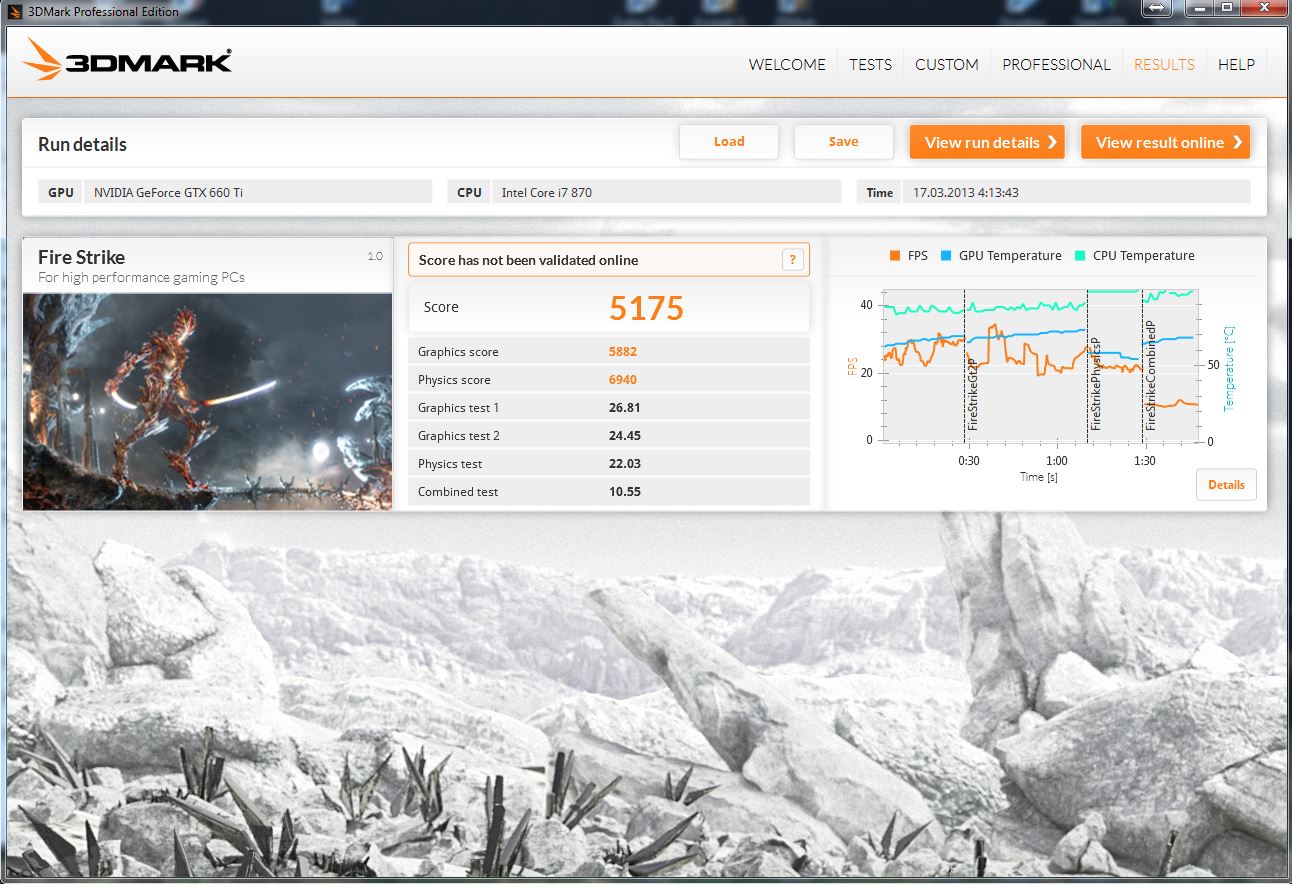Click the FireStrikeCombinedP marker on the chart
The image size is (1292, 884).
[x=1150, y=376]
